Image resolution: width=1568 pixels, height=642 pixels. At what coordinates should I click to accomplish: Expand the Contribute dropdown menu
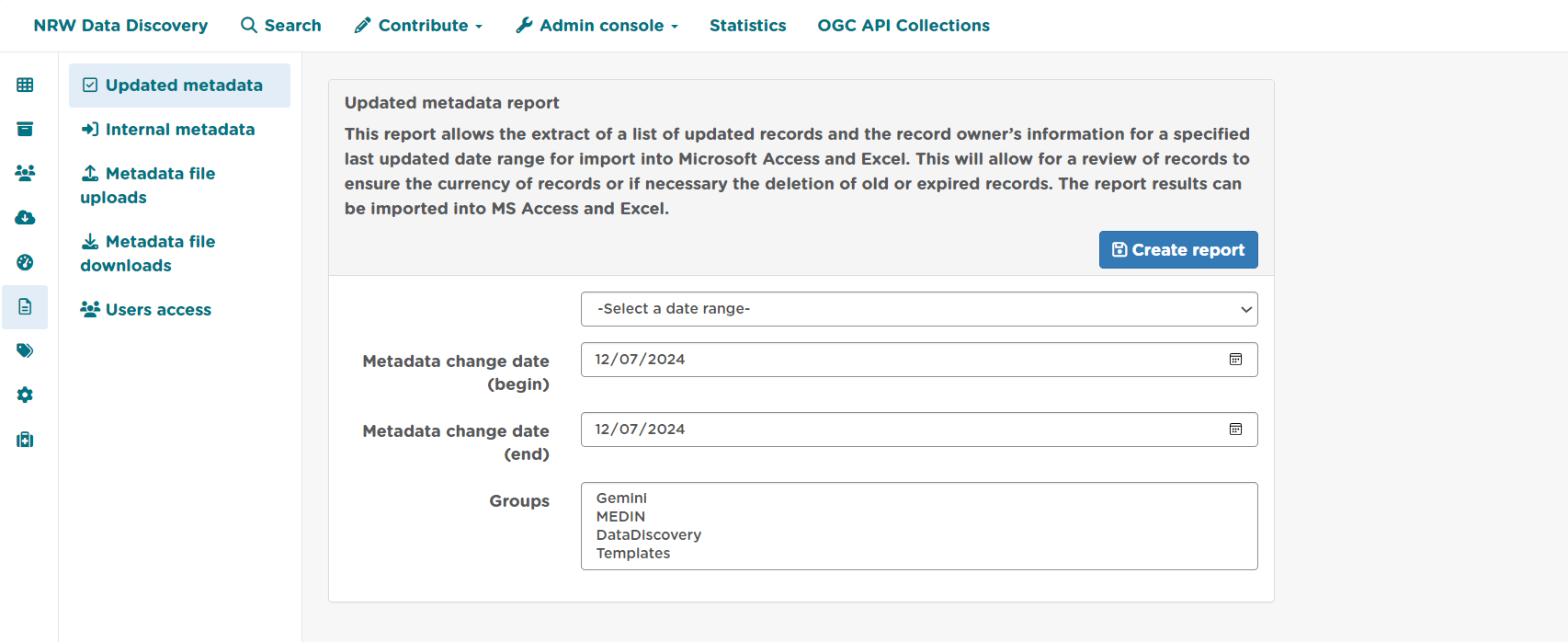tap(418, 25)
